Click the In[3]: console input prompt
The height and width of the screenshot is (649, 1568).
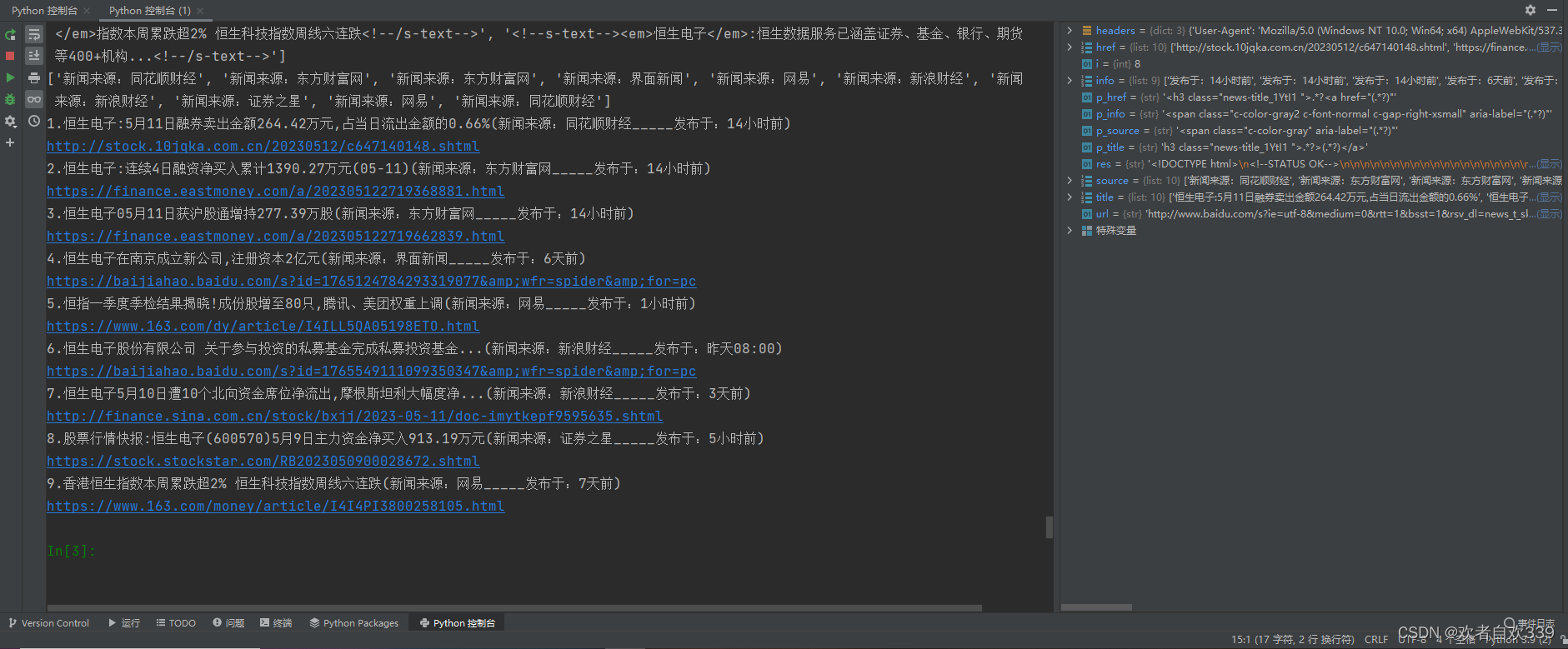71,552
